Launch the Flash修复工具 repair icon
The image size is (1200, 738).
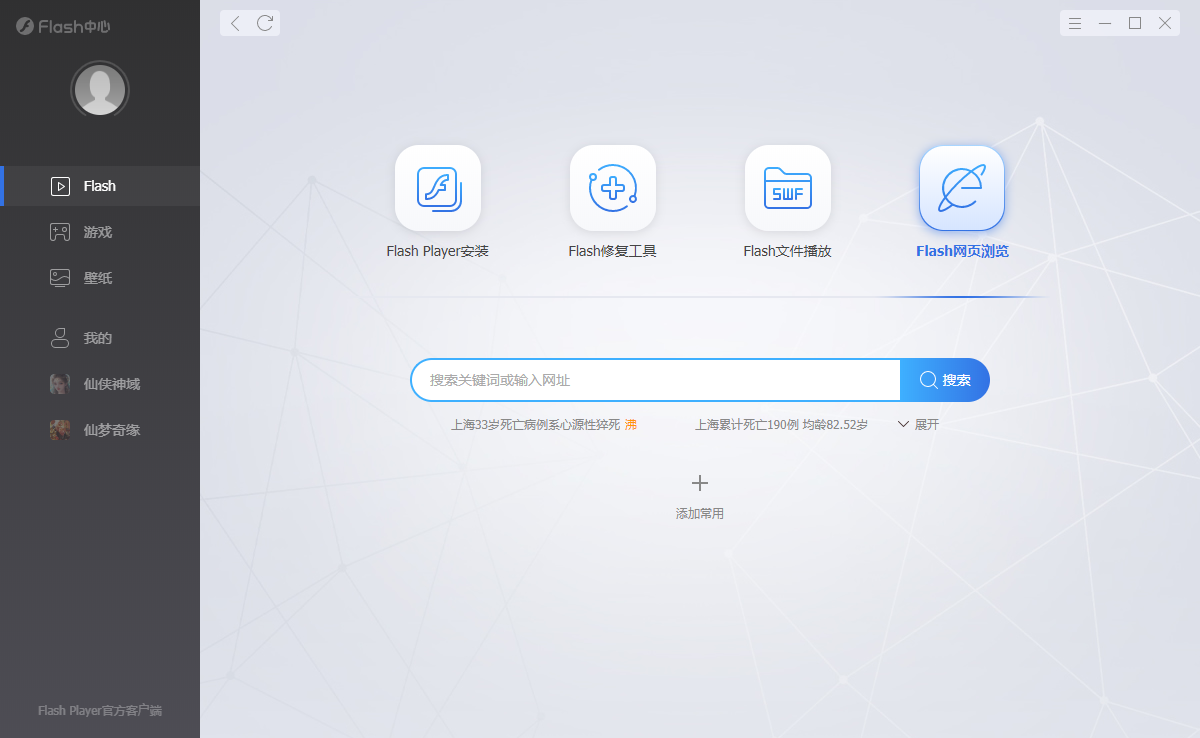tap(612, 188)
